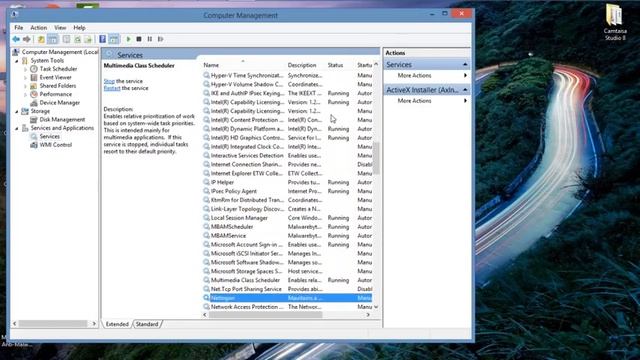Select Performance in the tree
Viewport: 640px width, 360px height.
tap(56, 94)
